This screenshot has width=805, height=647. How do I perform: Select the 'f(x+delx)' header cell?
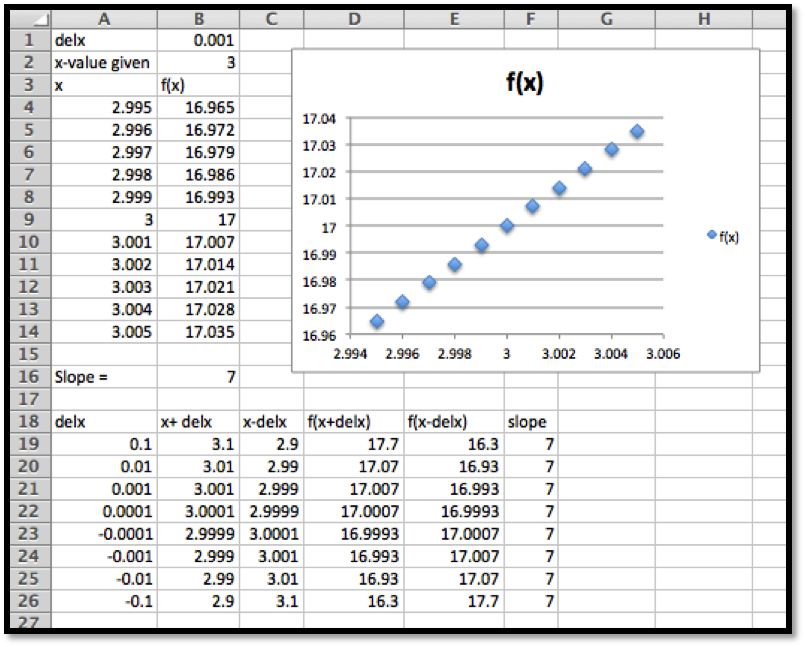tap(354, 422)
